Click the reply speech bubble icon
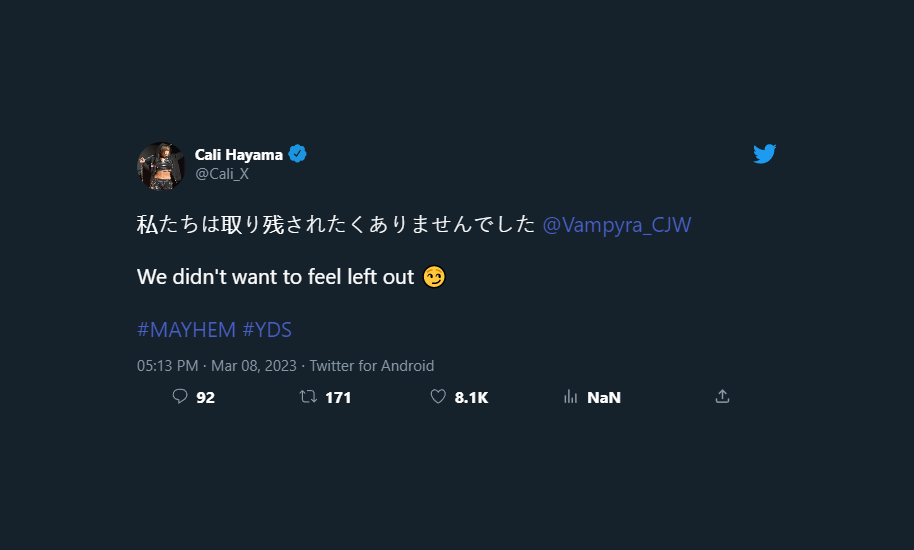The height and width of the screenshot is (550, 914). [x=180, y=397]
